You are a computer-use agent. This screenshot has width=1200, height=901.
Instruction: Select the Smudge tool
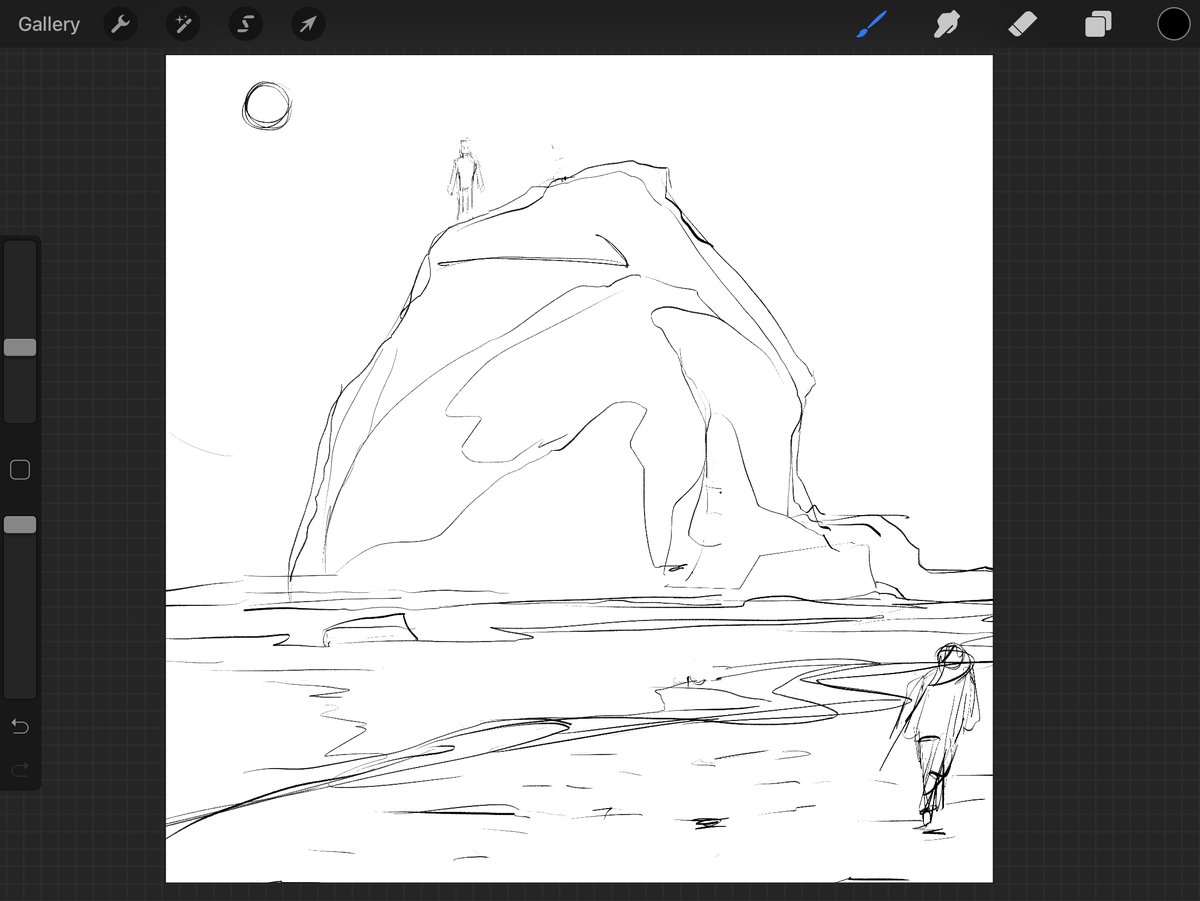tap(946, 24)
